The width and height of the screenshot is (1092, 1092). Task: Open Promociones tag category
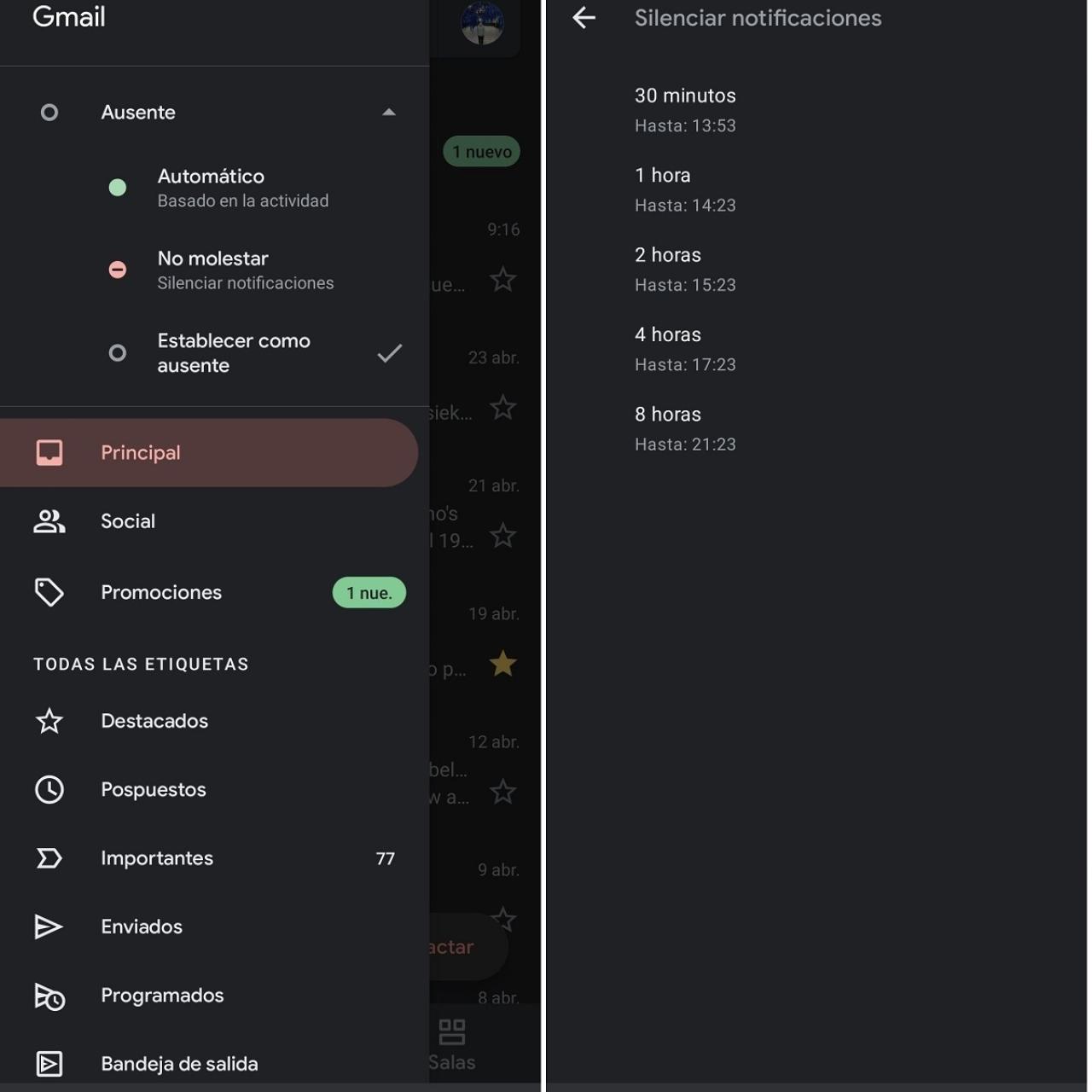(160, 592)
